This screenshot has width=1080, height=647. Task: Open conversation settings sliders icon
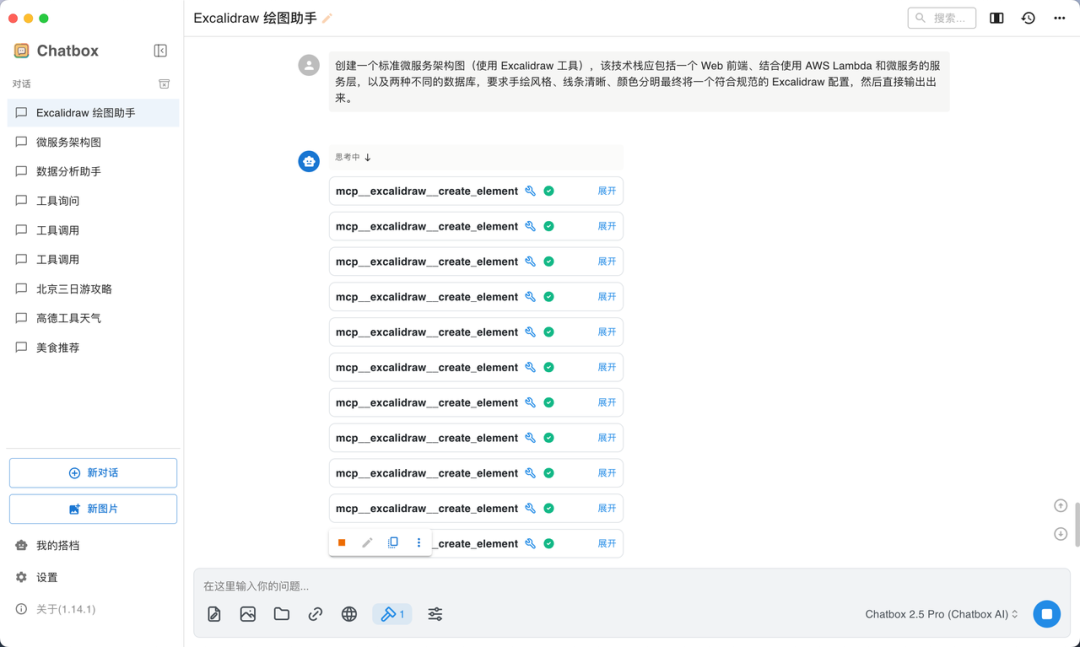tap(435, 614)
